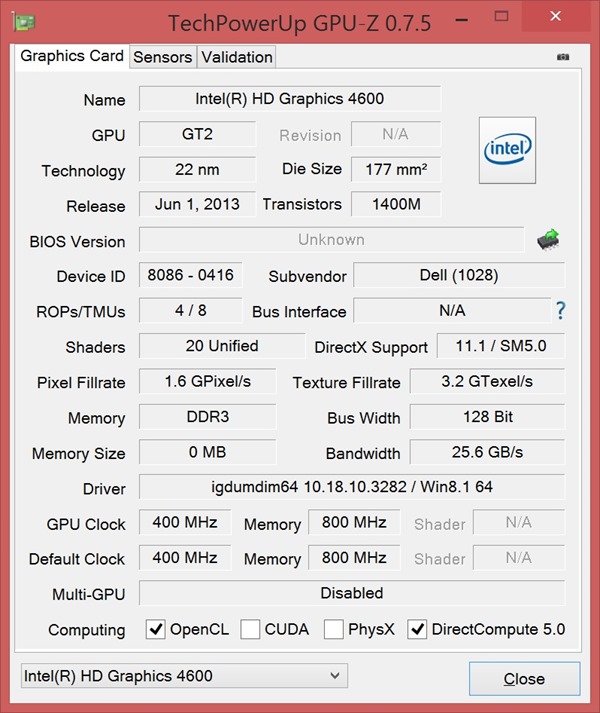
Task: Click the GPU Clock row Shader N/A field
Action: coord(519,522)
